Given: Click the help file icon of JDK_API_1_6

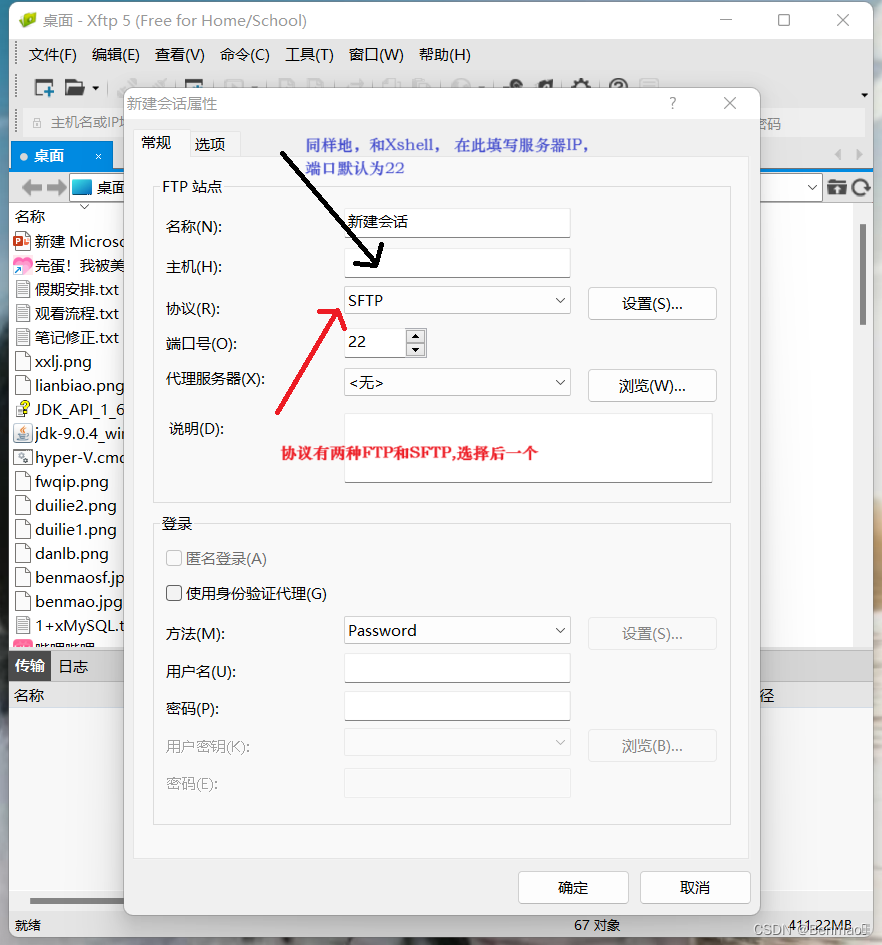Looking at the screenshot, I should [x=22, y=409].
